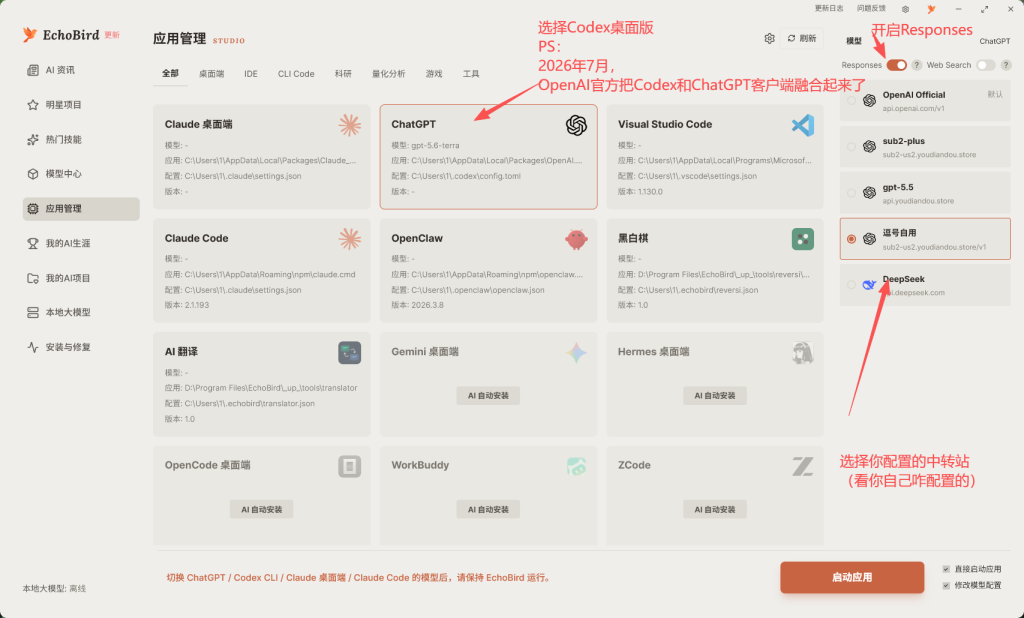Click the Visual Studio Code logo icon
Screen dimensions: 1024x618
803,125
